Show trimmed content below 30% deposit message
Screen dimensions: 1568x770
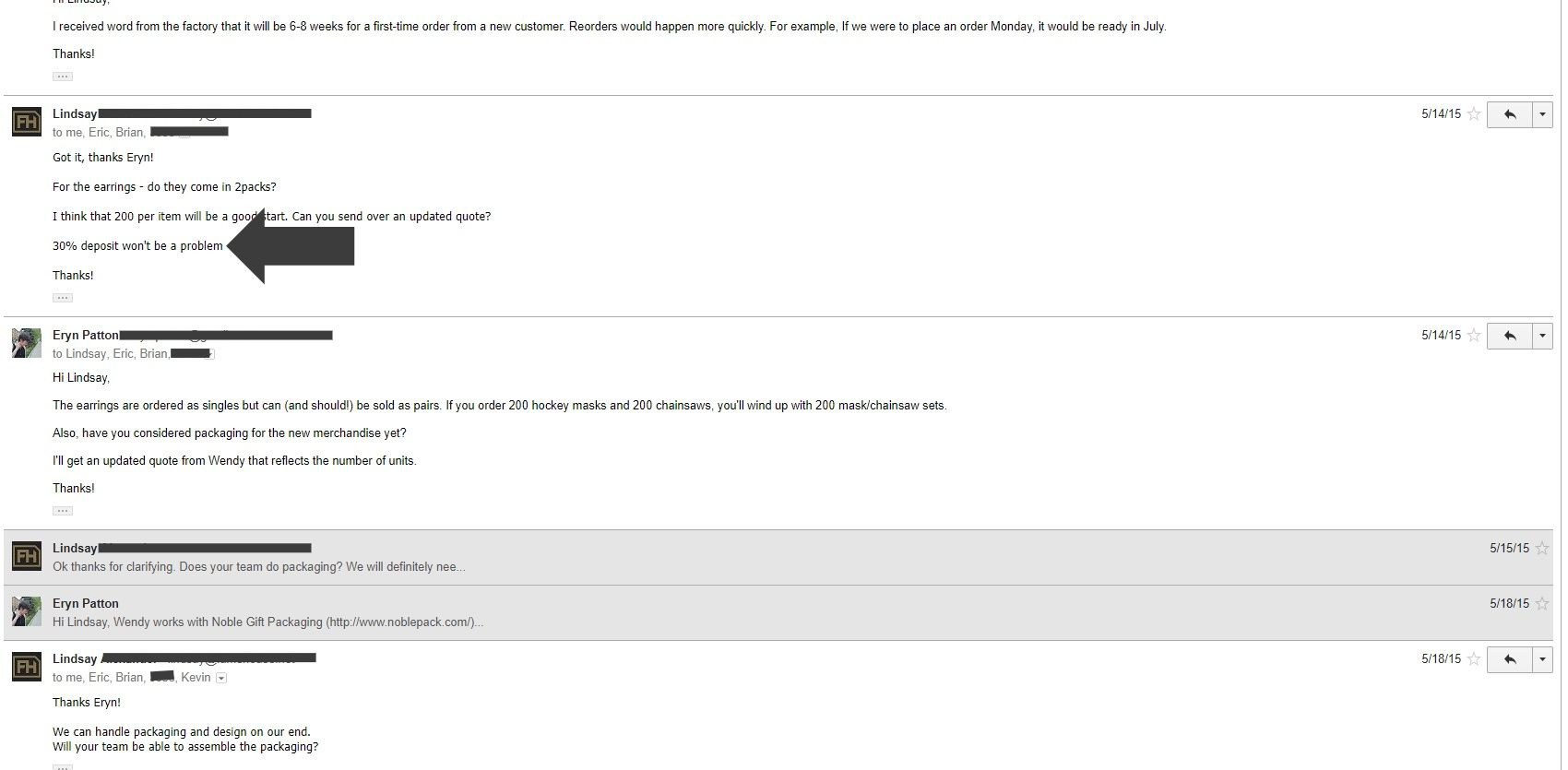pos(63,298)
